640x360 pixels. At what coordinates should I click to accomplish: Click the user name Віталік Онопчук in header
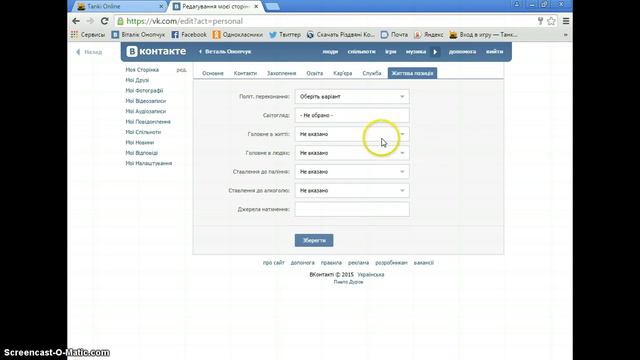click(228, 52)
